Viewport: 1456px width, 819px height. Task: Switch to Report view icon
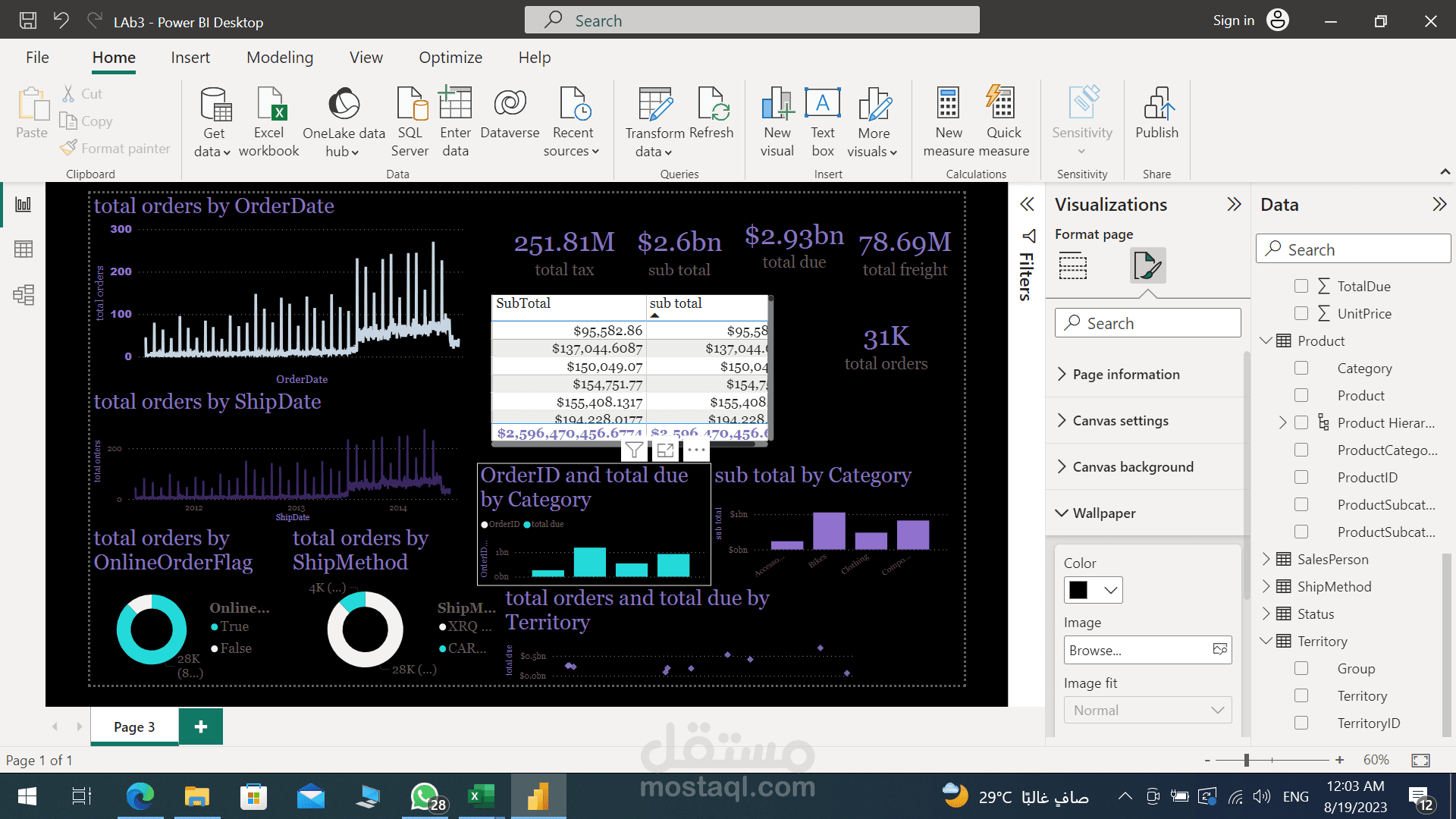[24, 204]
